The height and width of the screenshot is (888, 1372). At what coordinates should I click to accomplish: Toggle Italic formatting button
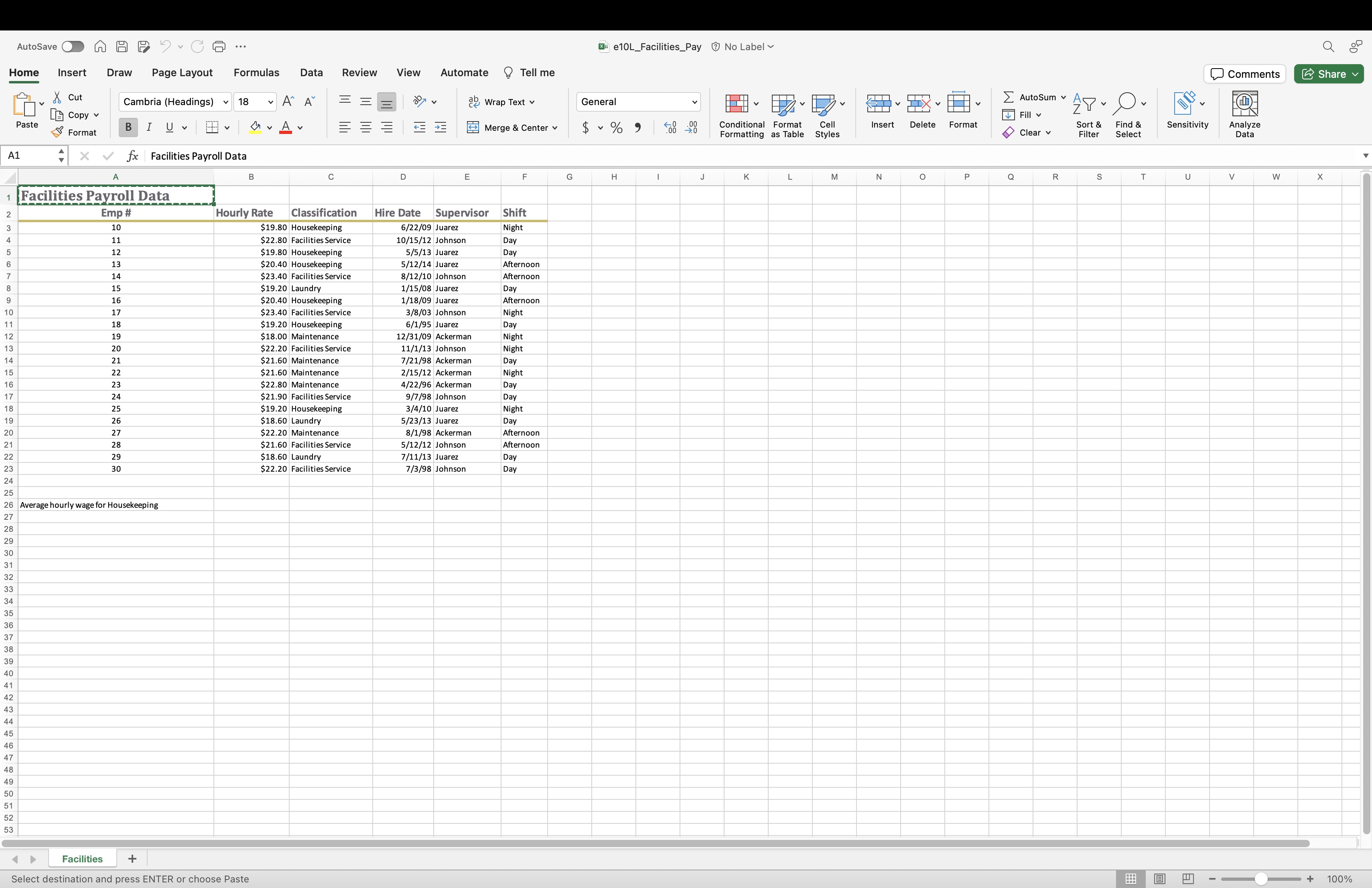[149, 128]
